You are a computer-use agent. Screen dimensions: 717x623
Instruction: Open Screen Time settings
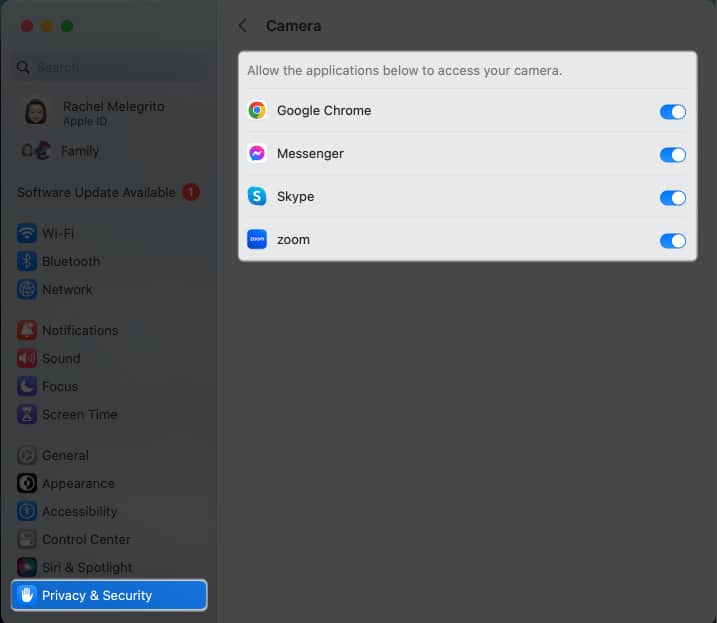click(x=109, y=414)
